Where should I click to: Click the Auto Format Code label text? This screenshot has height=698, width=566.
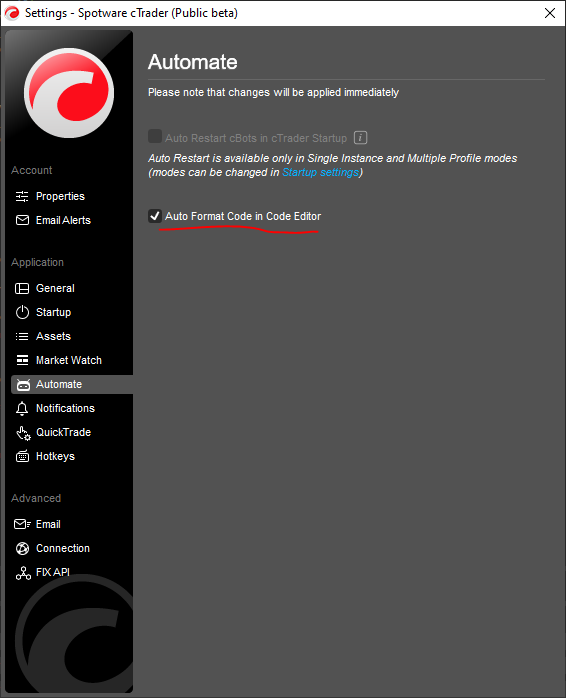tap(243, 216)
